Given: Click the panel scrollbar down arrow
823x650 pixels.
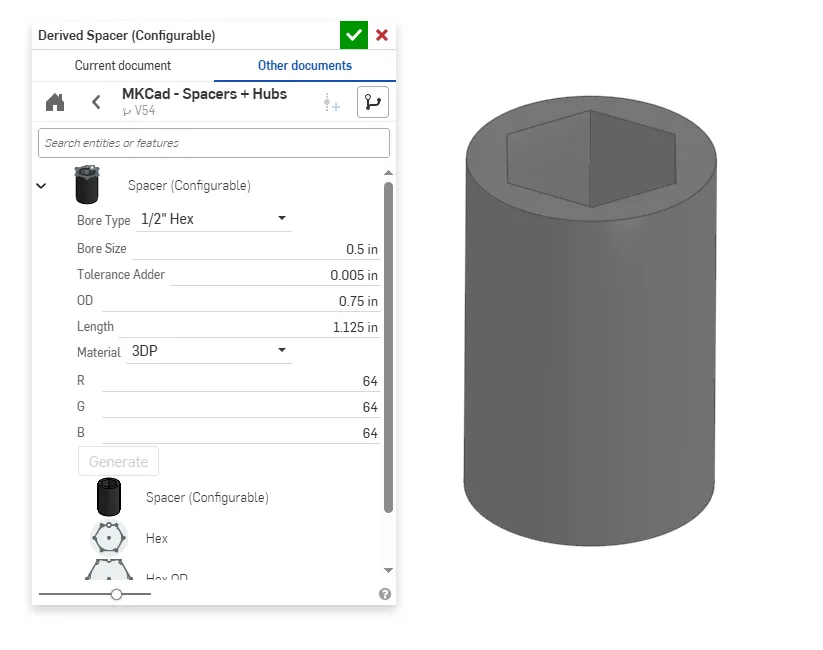Looking at the screenshot, I should [x=389, y=571].
